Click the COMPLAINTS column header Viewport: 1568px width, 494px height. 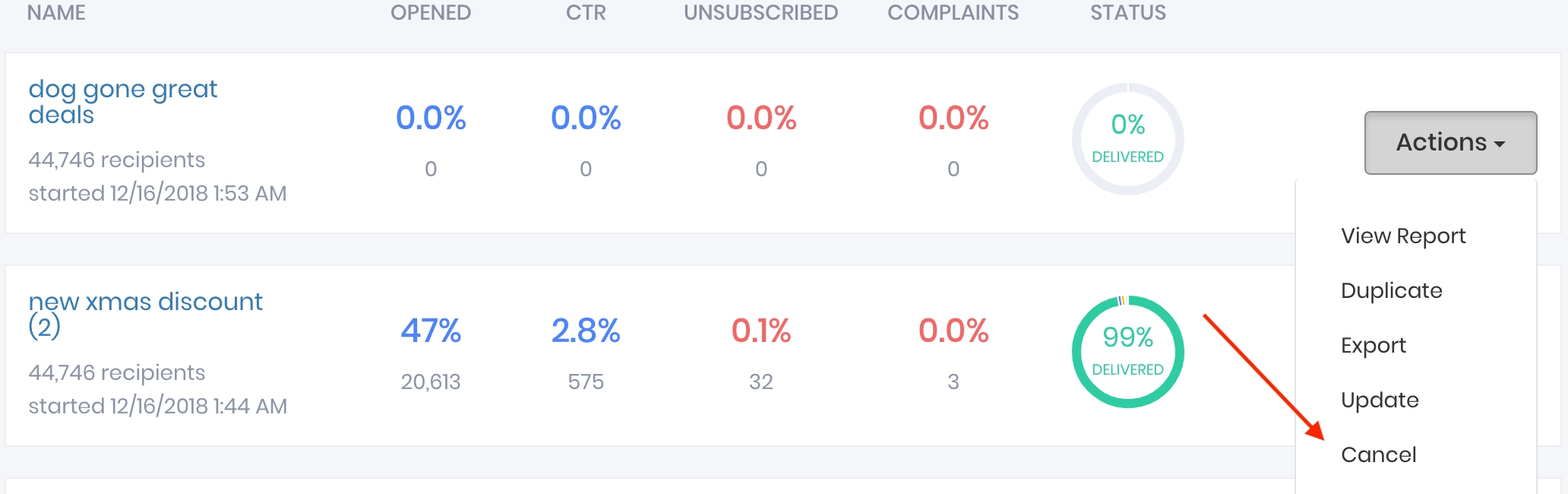click(x=953, y=13)
